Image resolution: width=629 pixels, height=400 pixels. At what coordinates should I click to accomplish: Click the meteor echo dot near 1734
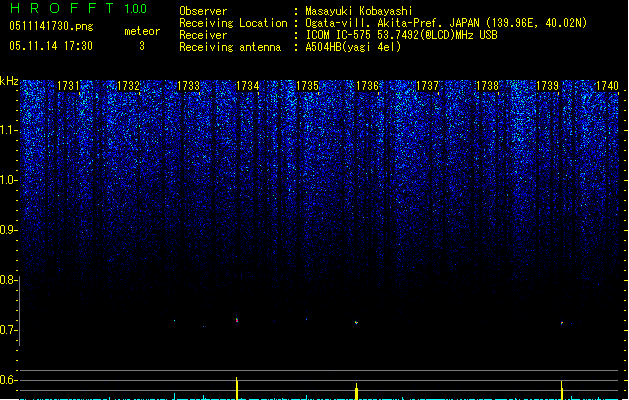click(237, 320)
